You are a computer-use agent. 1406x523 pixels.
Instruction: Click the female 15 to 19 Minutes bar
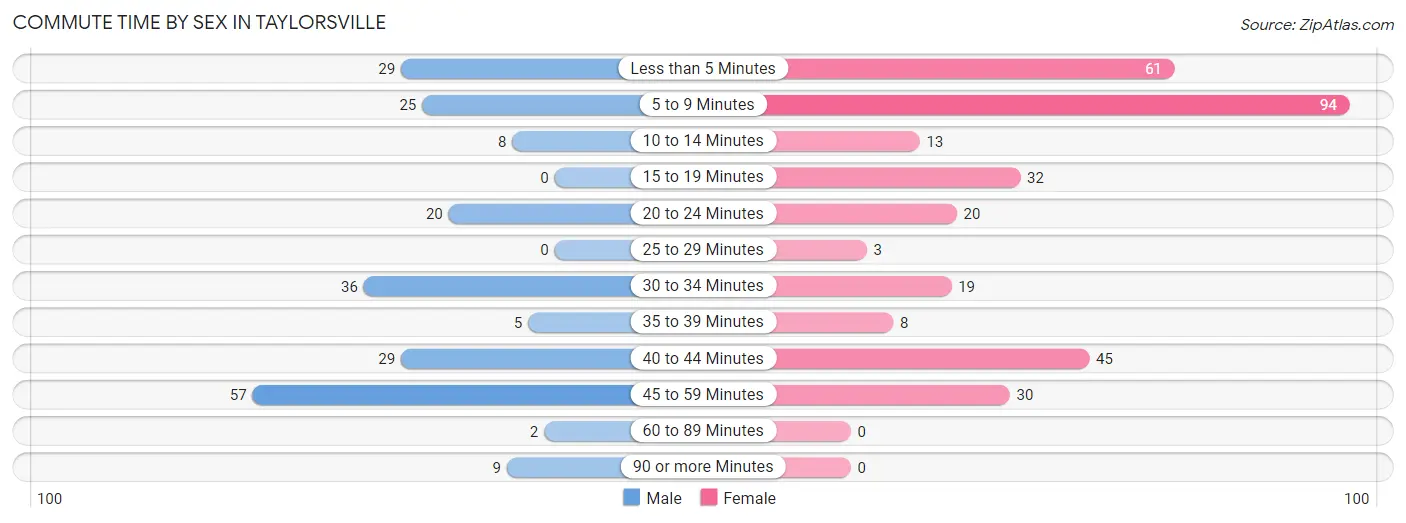pos(896,177)
